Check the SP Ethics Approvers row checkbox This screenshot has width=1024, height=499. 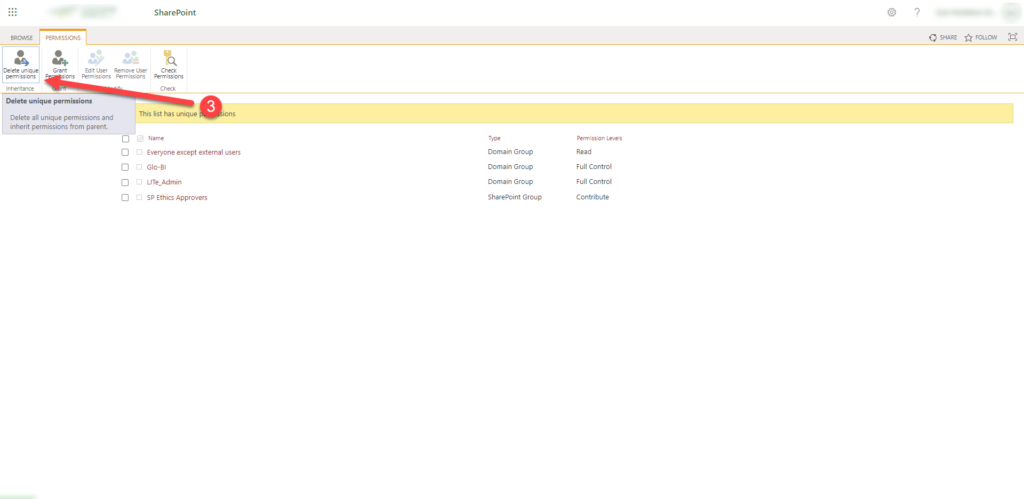125,197
